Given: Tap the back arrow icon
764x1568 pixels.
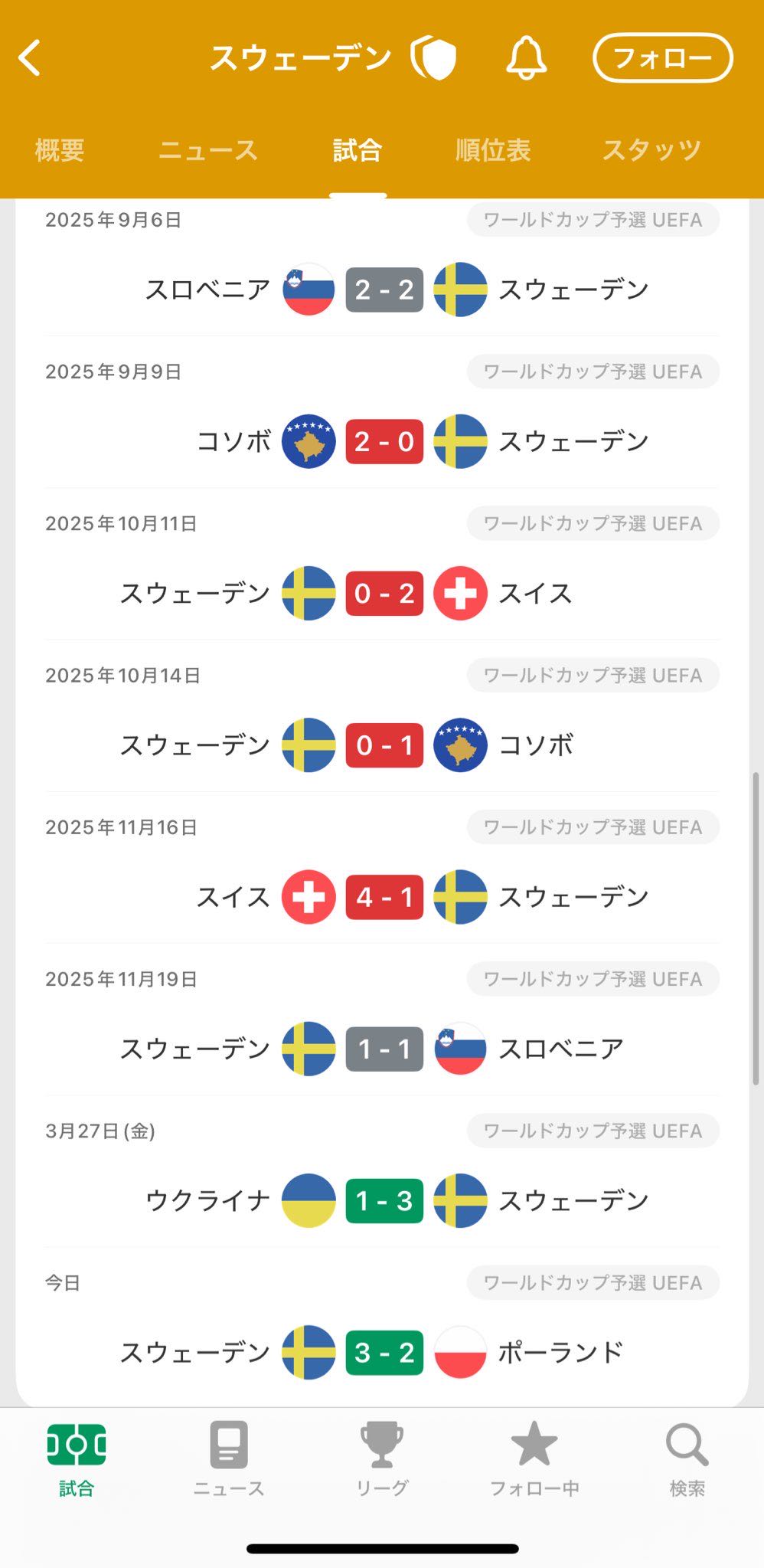Looking at the screenshot, I should [31, 58].
